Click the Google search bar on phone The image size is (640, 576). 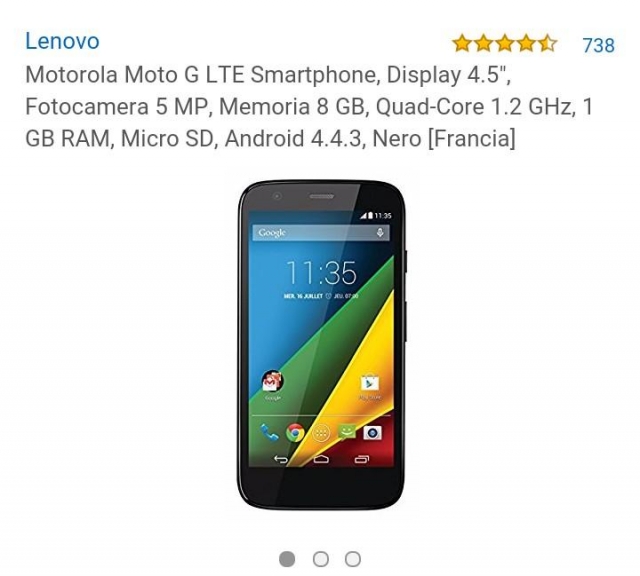(x=321, y=233)
